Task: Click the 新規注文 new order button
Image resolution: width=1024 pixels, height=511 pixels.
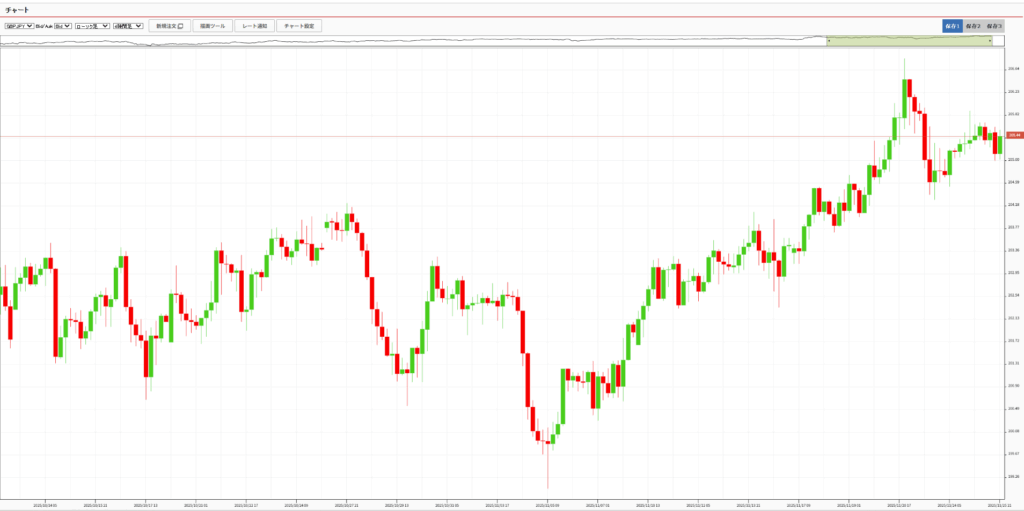Action: [x=169, y=25]
